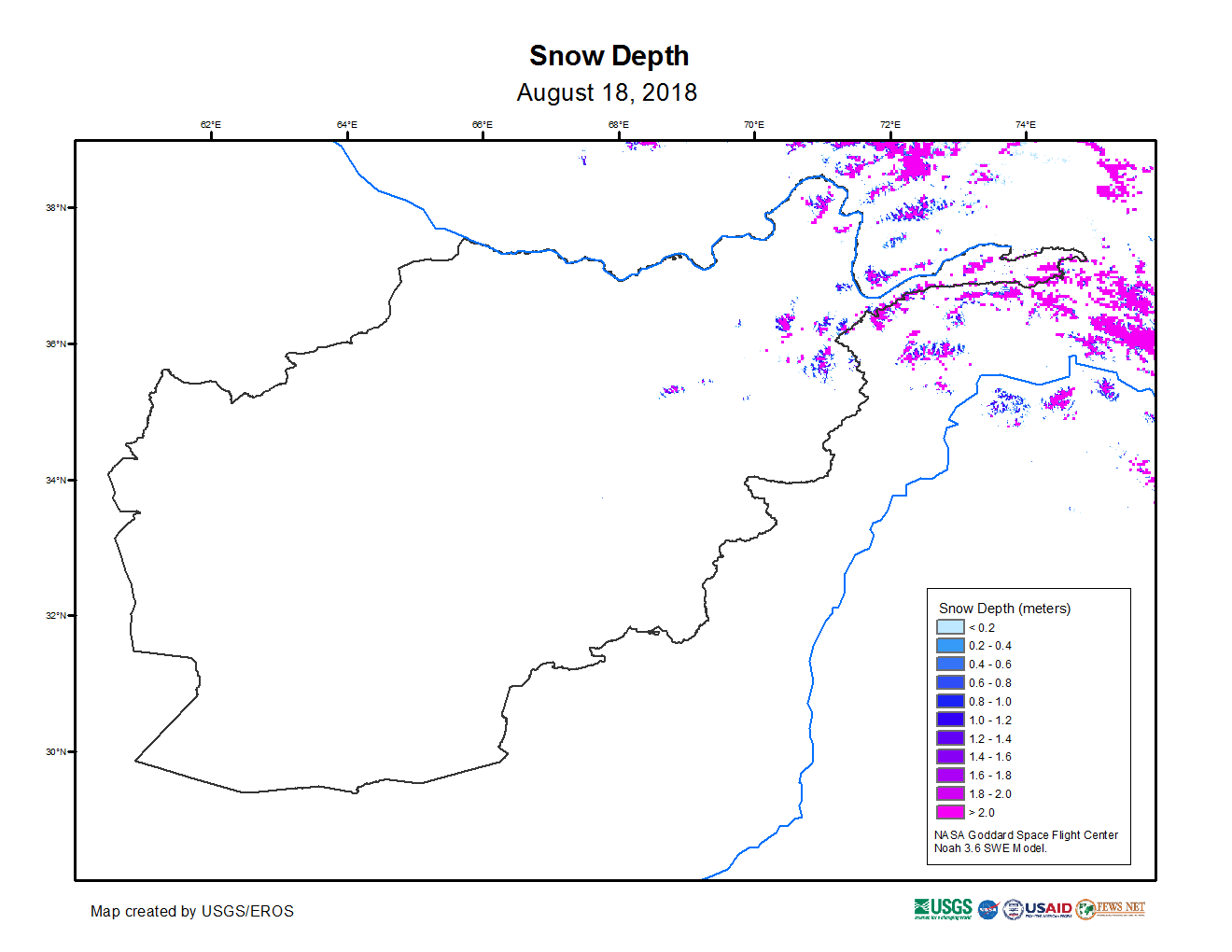The width and height of the screenshot is (1232, 952).
Task: Click the 0.8 - 1.0 legend swatch
Action: 950,701
